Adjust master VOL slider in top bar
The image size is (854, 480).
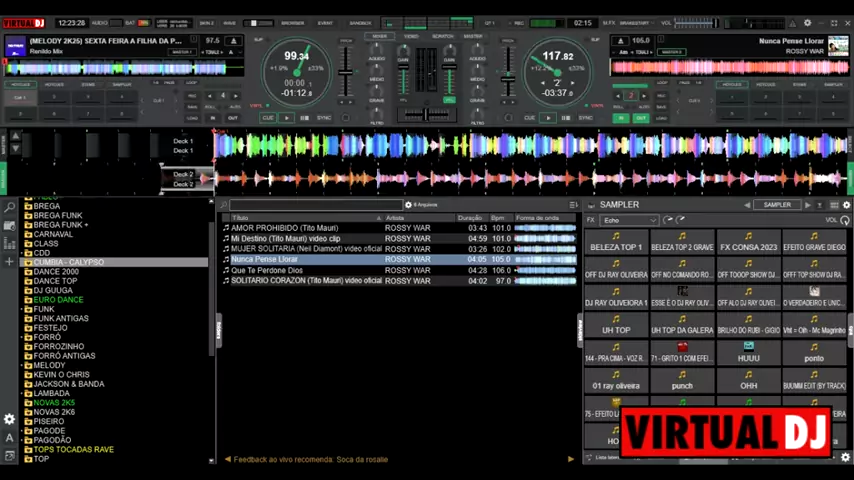point(696,23)
